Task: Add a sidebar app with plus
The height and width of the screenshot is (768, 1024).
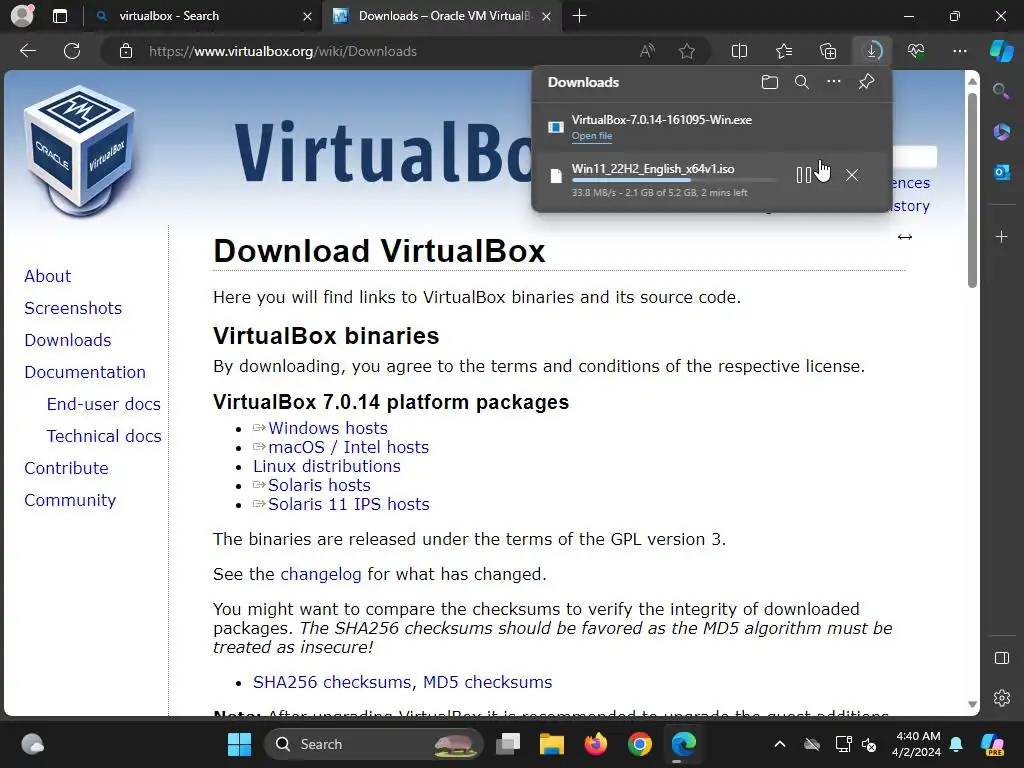Action: point(1001,236)
